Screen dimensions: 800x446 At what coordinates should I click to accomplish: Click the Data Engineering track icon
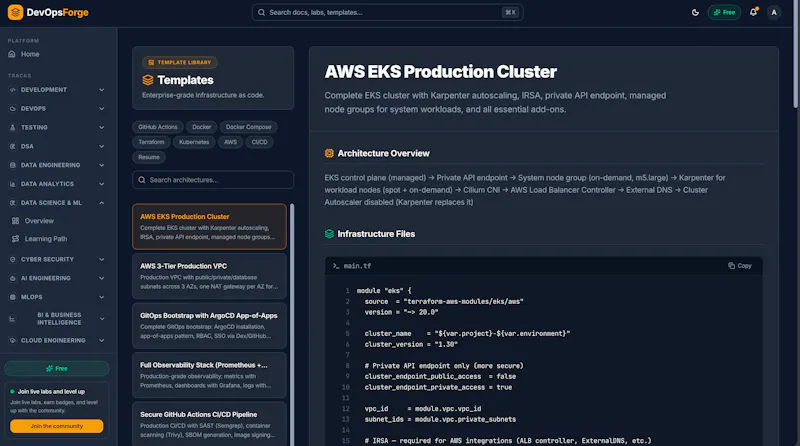coord(13,165)
